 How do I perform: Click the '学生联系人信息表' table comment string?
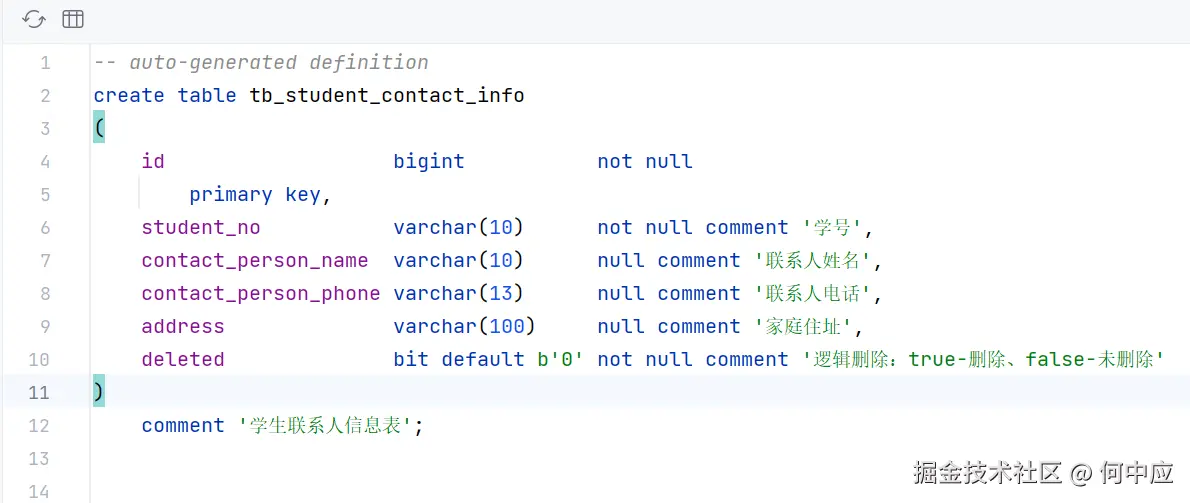pyautogui.click(x=325, y=426)
